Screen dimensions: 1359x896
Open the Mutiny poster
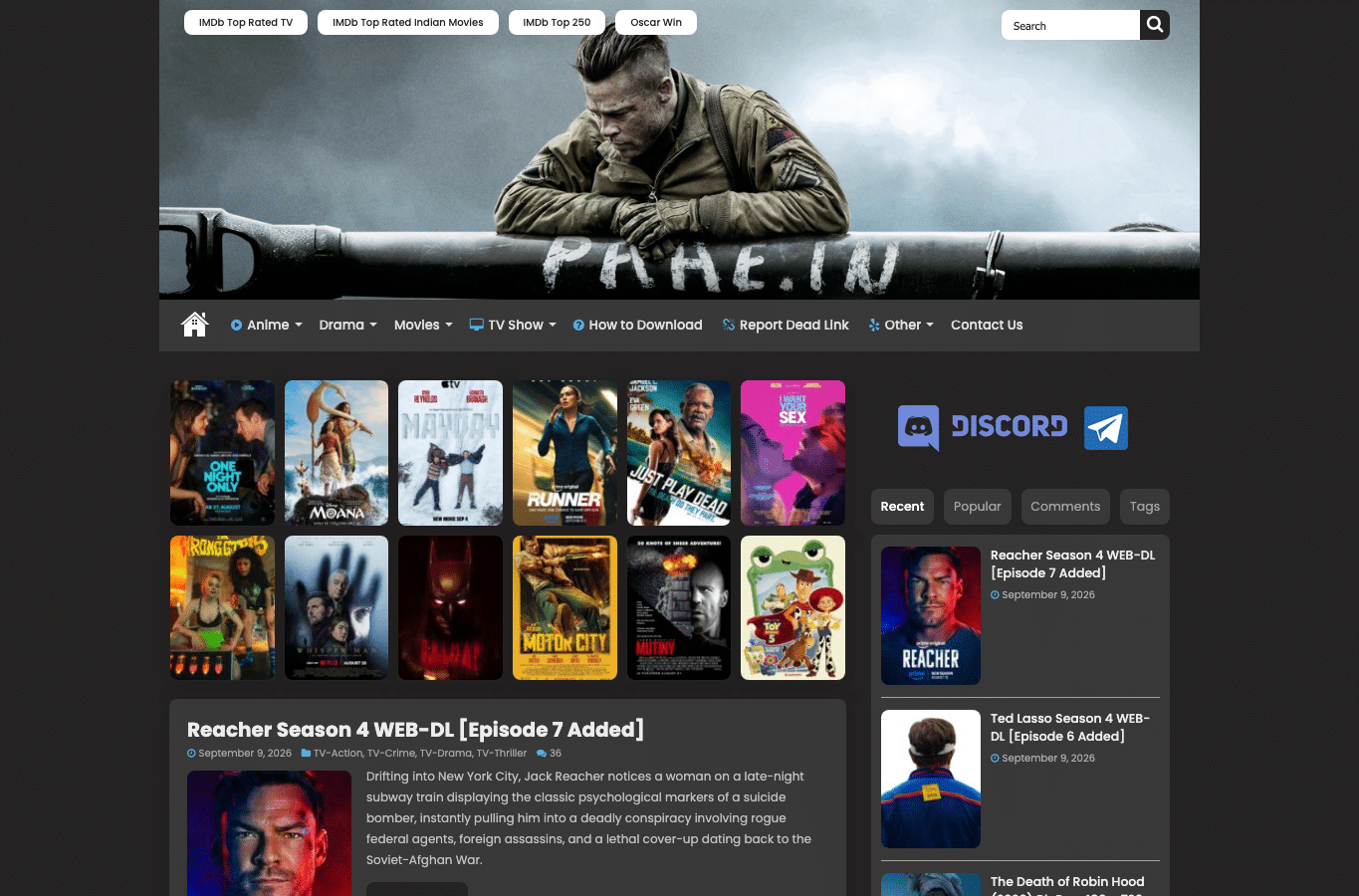679,608
